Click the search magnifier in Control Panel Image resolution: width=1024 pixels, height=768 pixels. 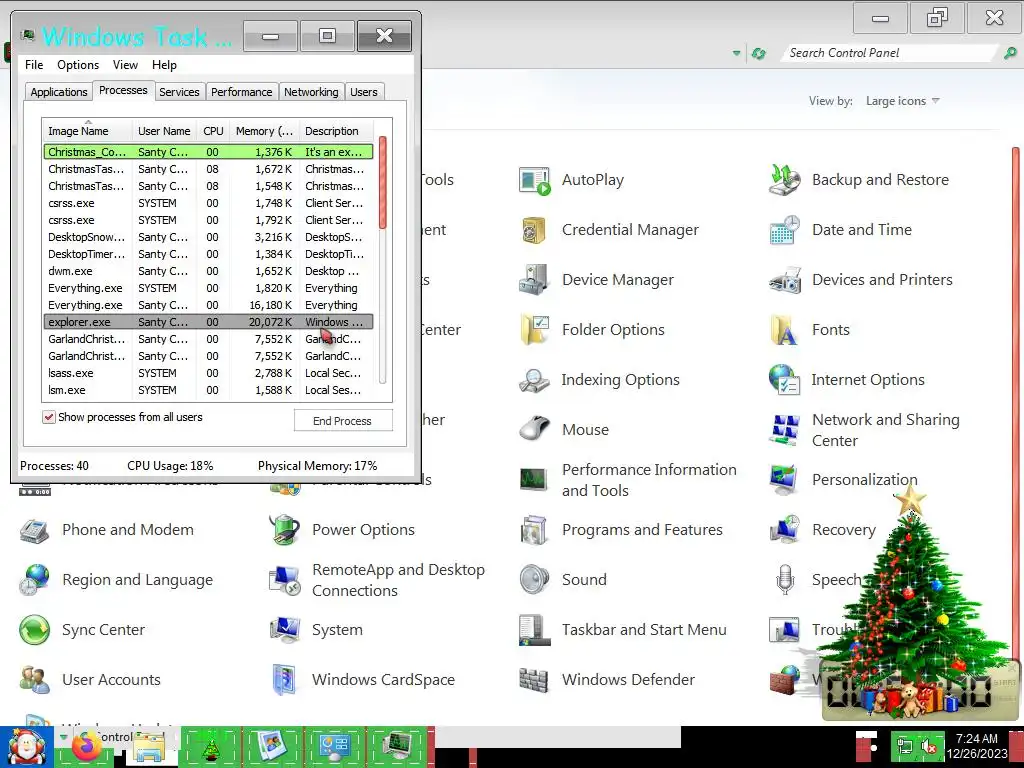[1010, 53]
